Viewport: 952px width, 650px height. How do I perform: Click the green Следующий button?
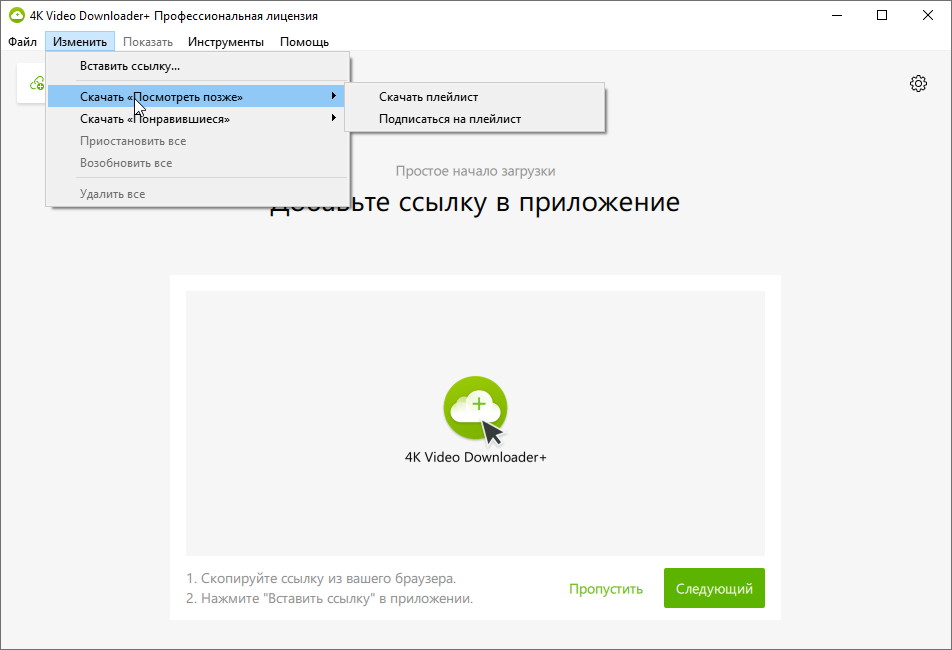[714, 588]
